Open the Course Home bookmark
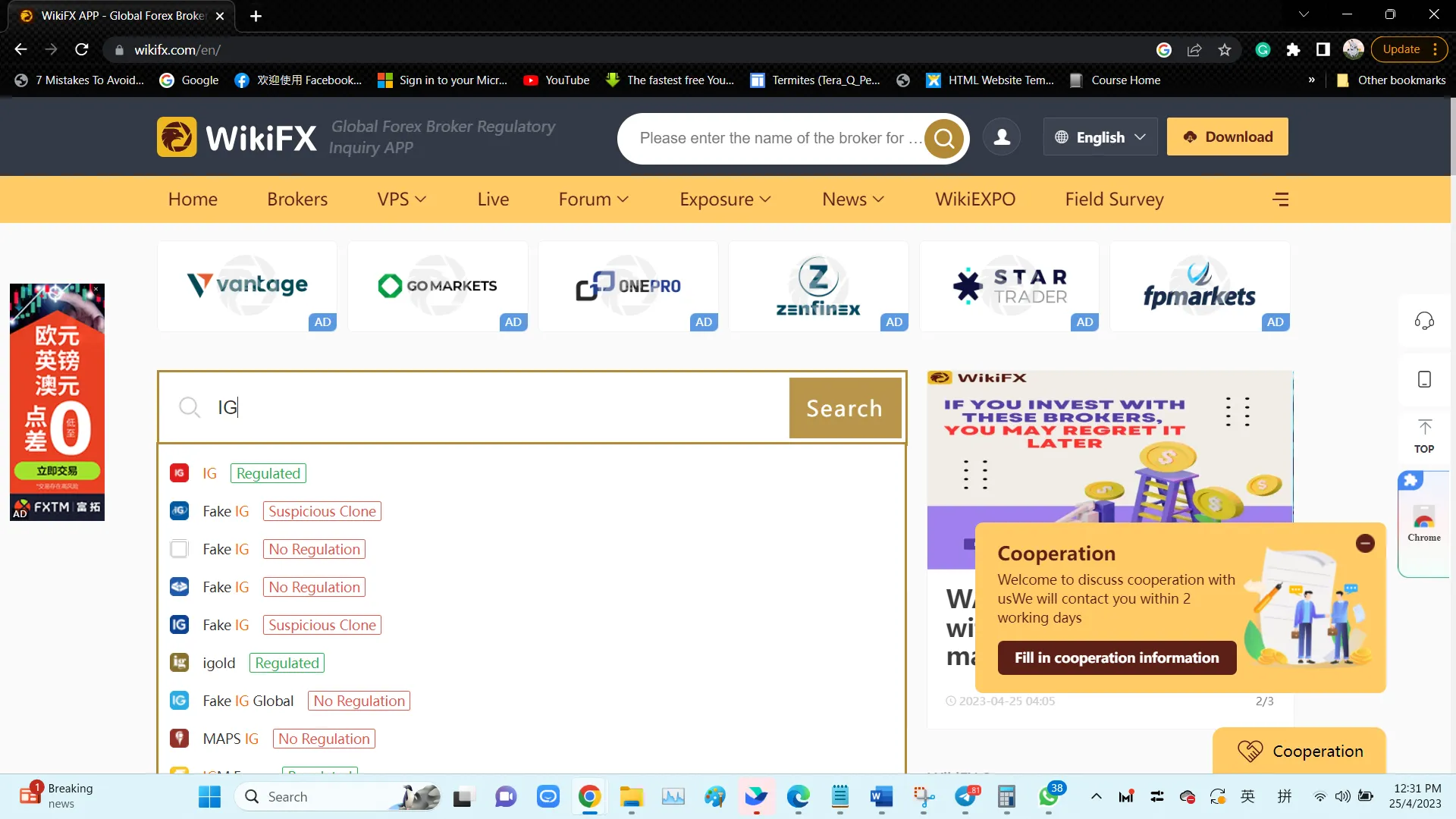 [1114, 80]
